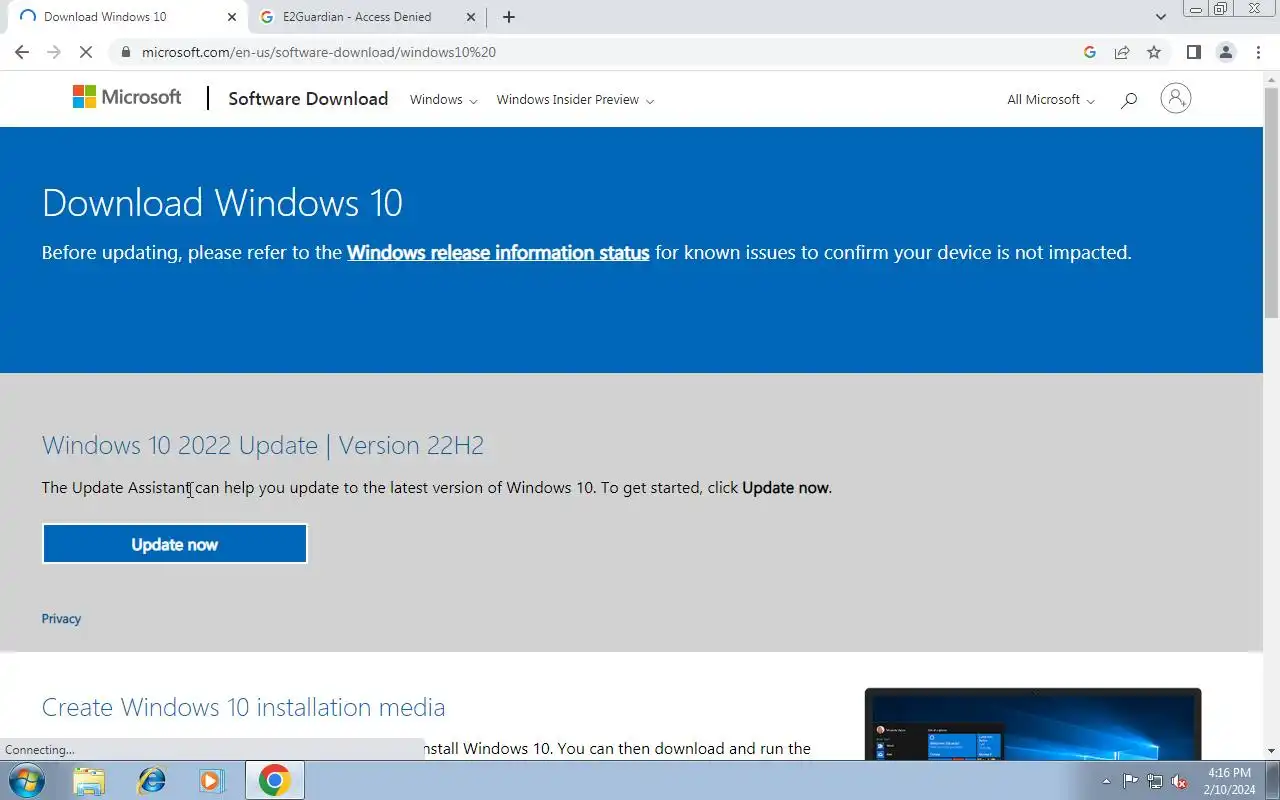The image size is (1280, 800).
Task: Switch to the Download Windows 10 tab
Action: coord(127,17)
